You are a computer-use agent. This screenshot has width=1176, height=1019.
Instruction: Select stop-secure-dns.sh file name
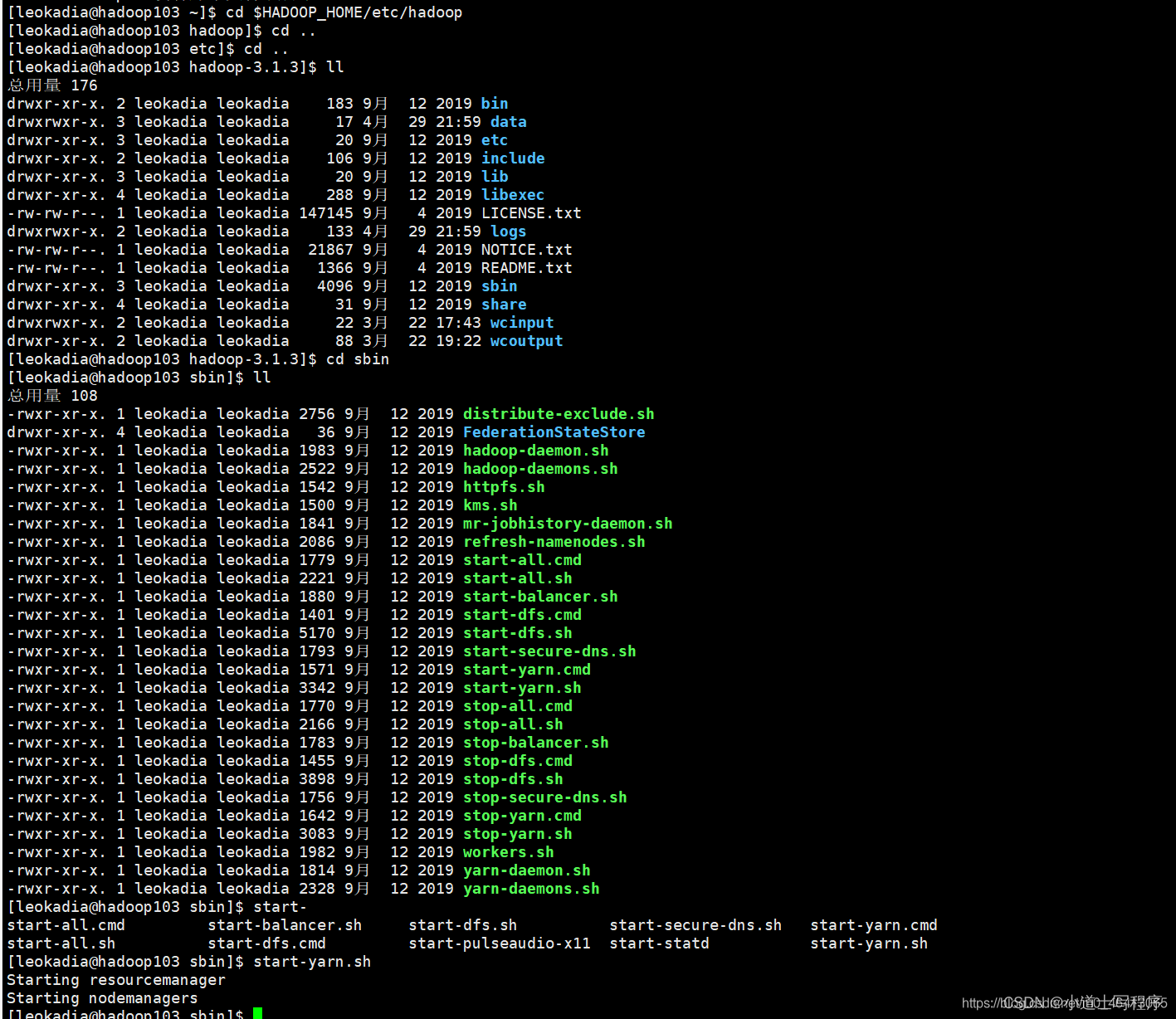(x=545, y=797)
